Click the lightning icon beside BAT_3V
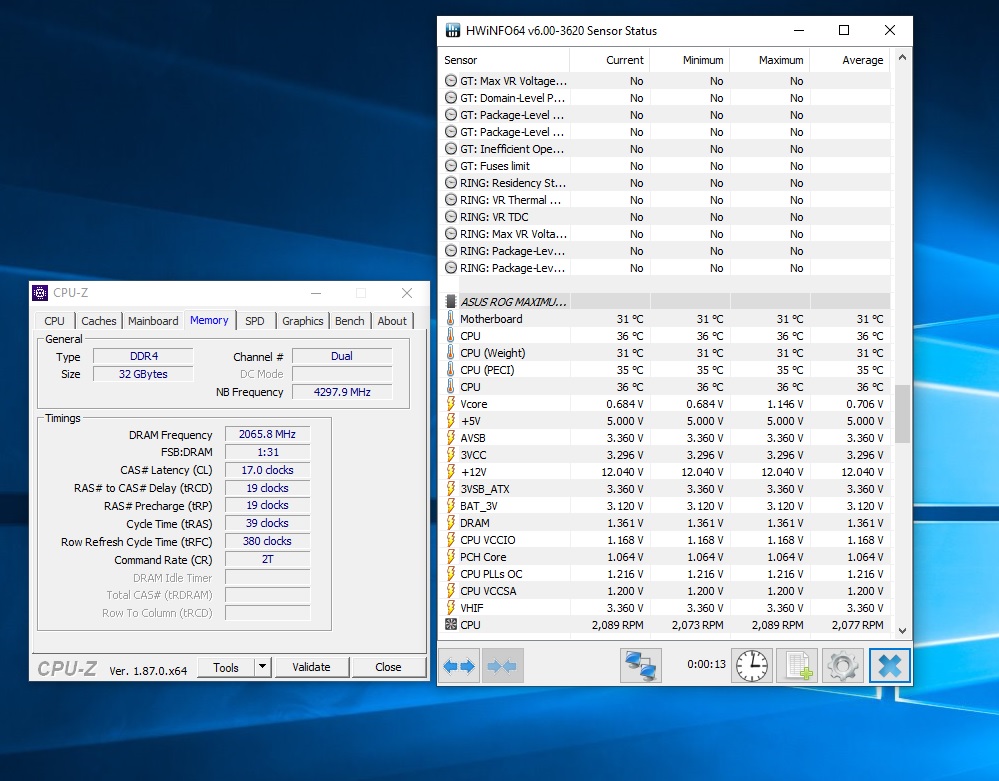The height and width of the screenshot is (781, 999). coord(450,506)
